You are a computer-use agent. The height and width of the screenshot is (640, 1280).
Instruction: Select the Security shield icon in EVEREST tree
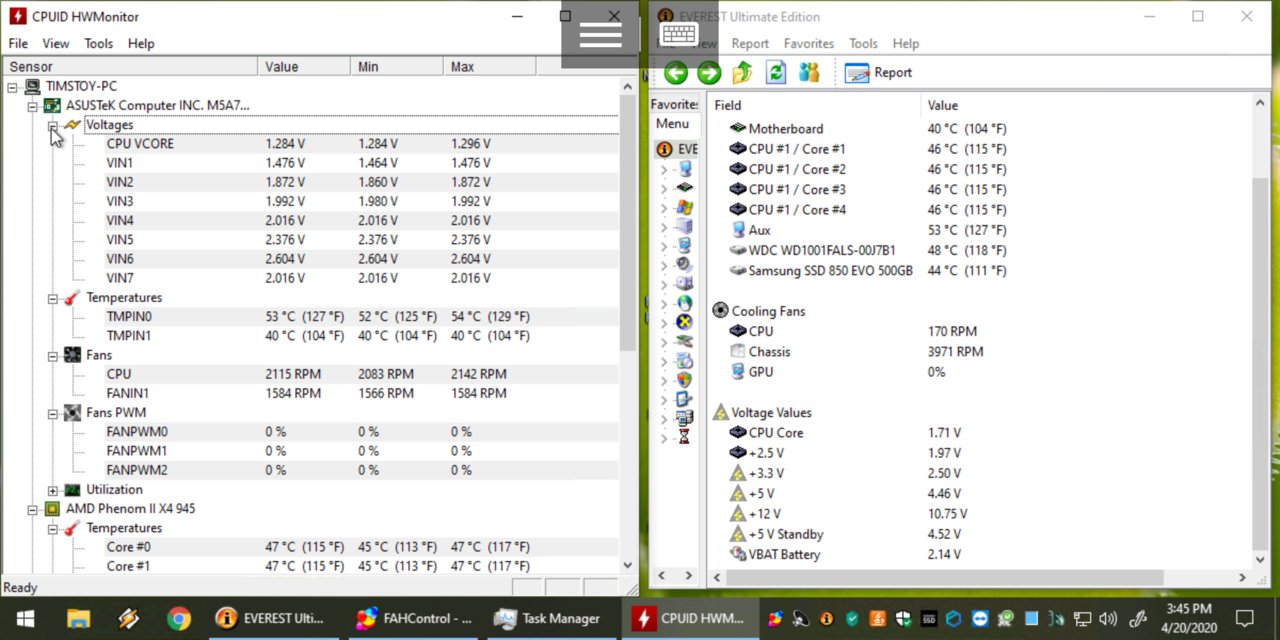(684, 380)
